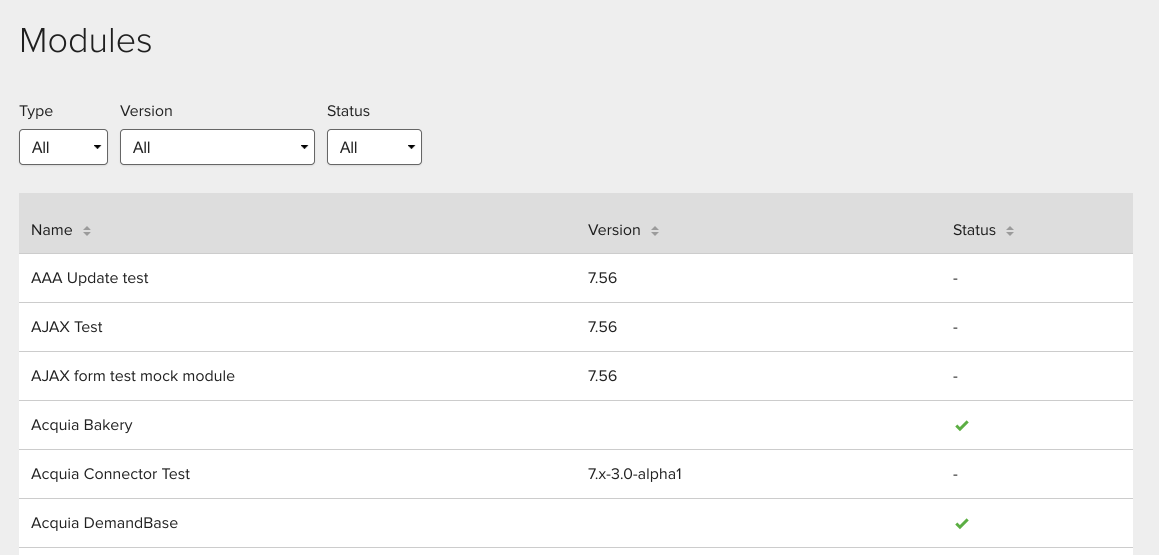Click the AAA Update test status dash
Viewport: 1159px width, 555px height.
[955, 279]
